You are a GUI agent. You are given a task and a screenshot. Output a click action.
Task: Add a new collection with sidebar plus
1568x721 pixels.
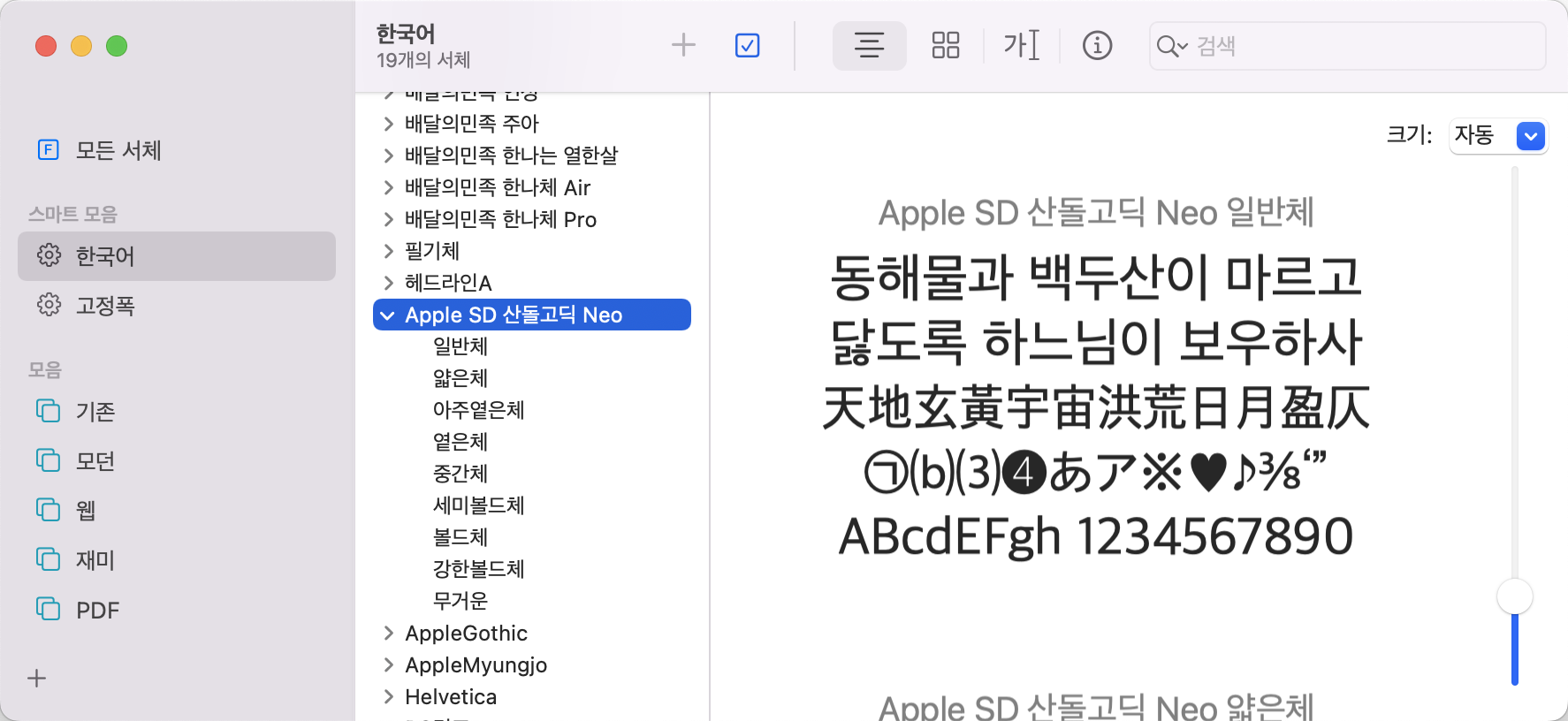(x=36, y=679)
